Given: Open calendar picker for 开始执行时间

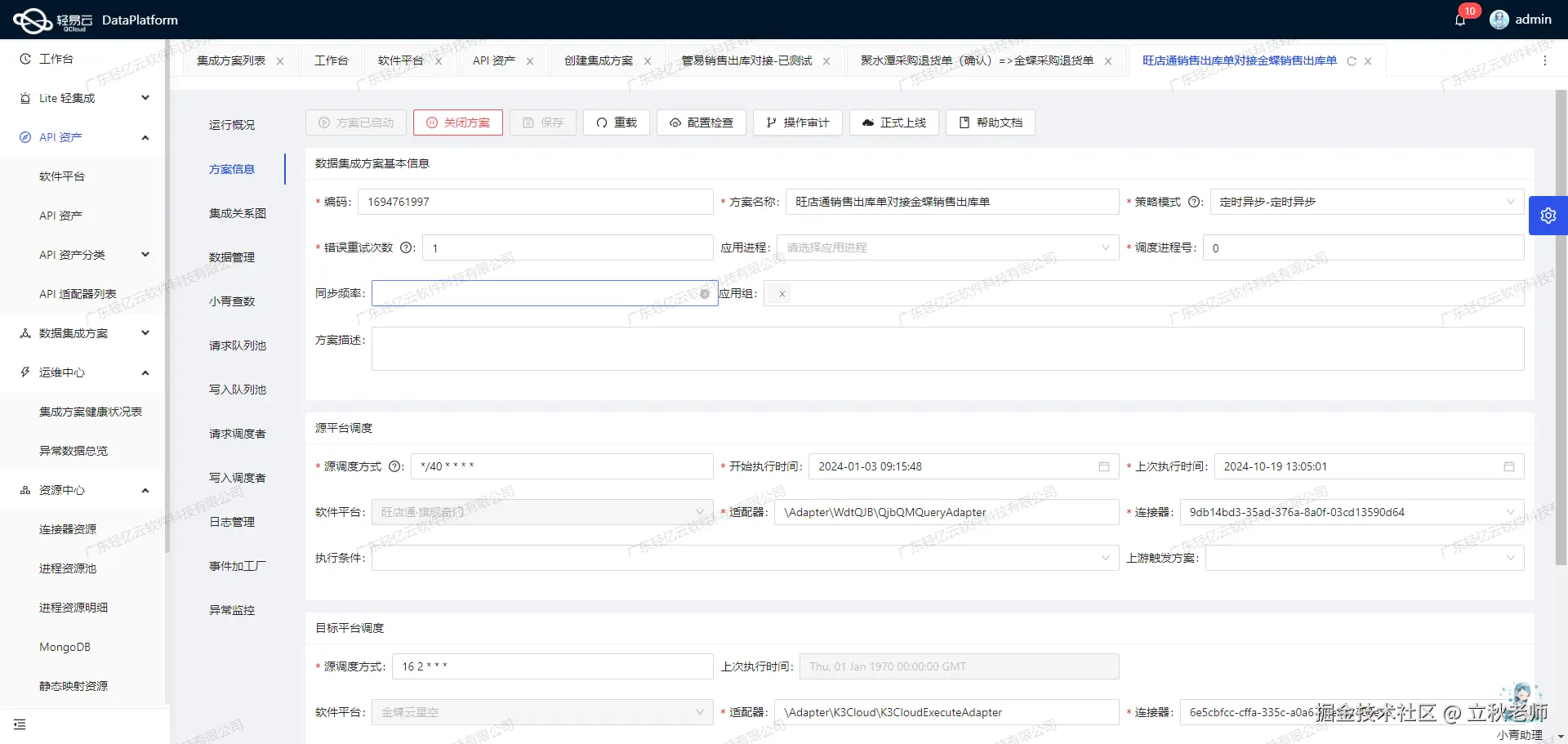Looking at the screenshot, I should pos(1105,466).
